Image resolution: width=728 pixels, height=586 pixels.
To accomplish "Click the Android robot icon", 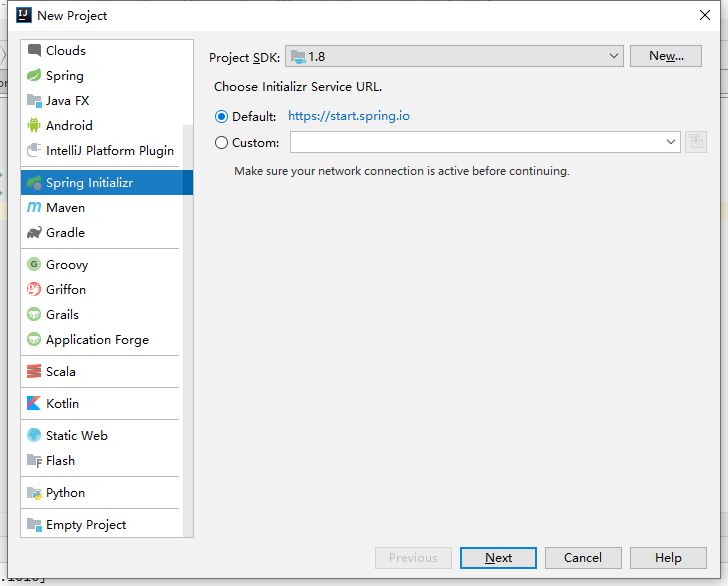I will (x=34, y=126).
